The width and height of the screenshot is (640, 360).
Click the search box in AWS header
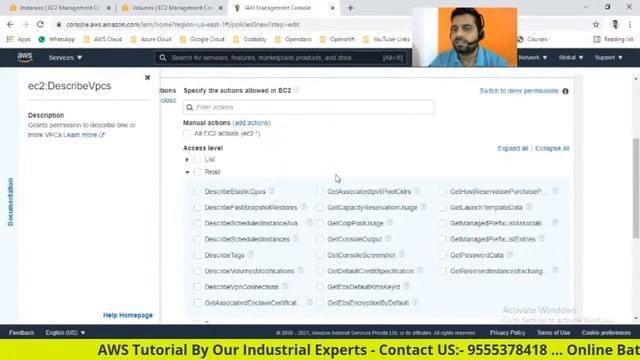pyautogui.click(x=281, y=58)
